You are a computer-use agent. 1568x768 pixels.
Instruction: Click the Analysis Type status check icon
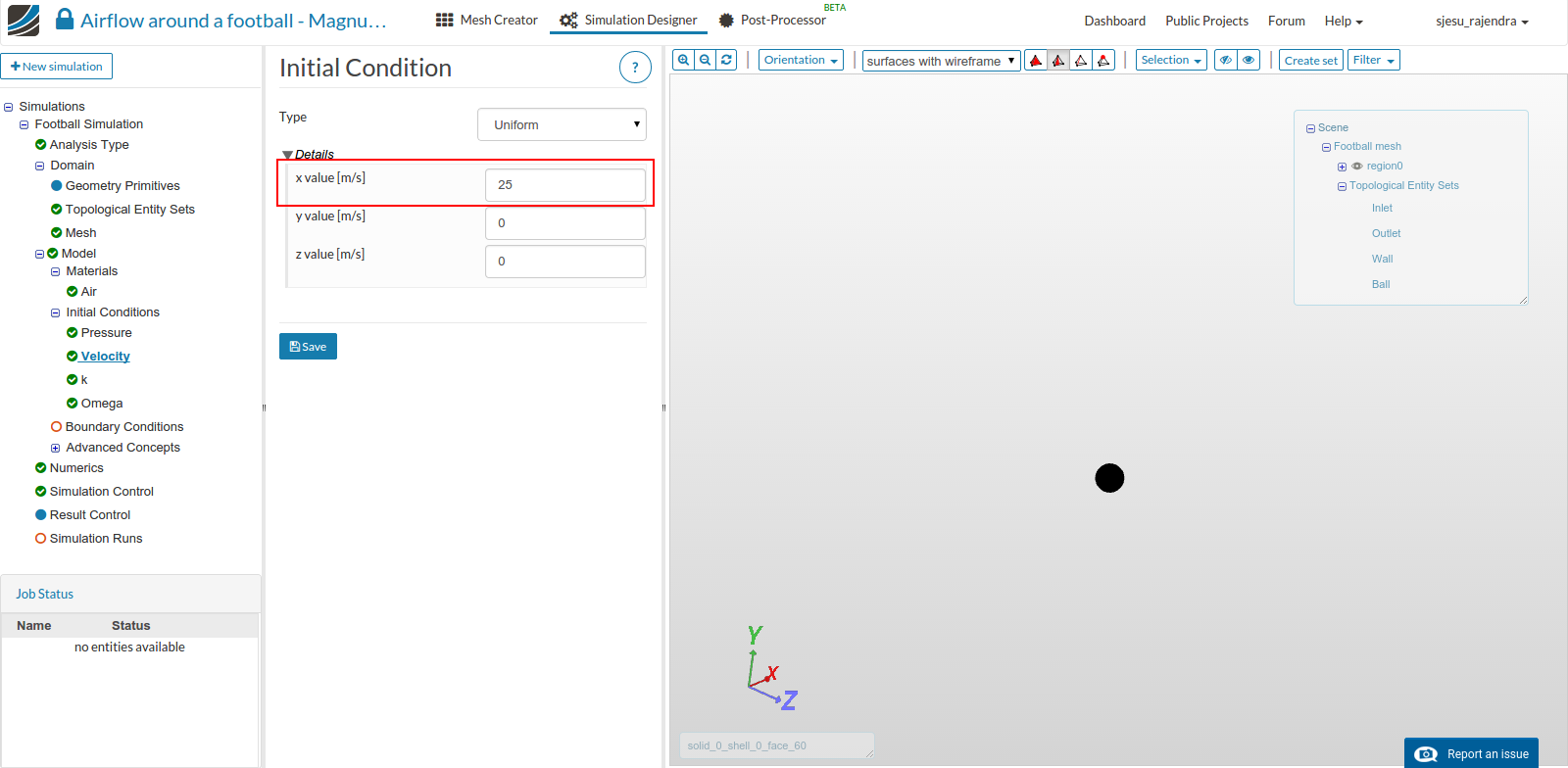tap(40, 145)
